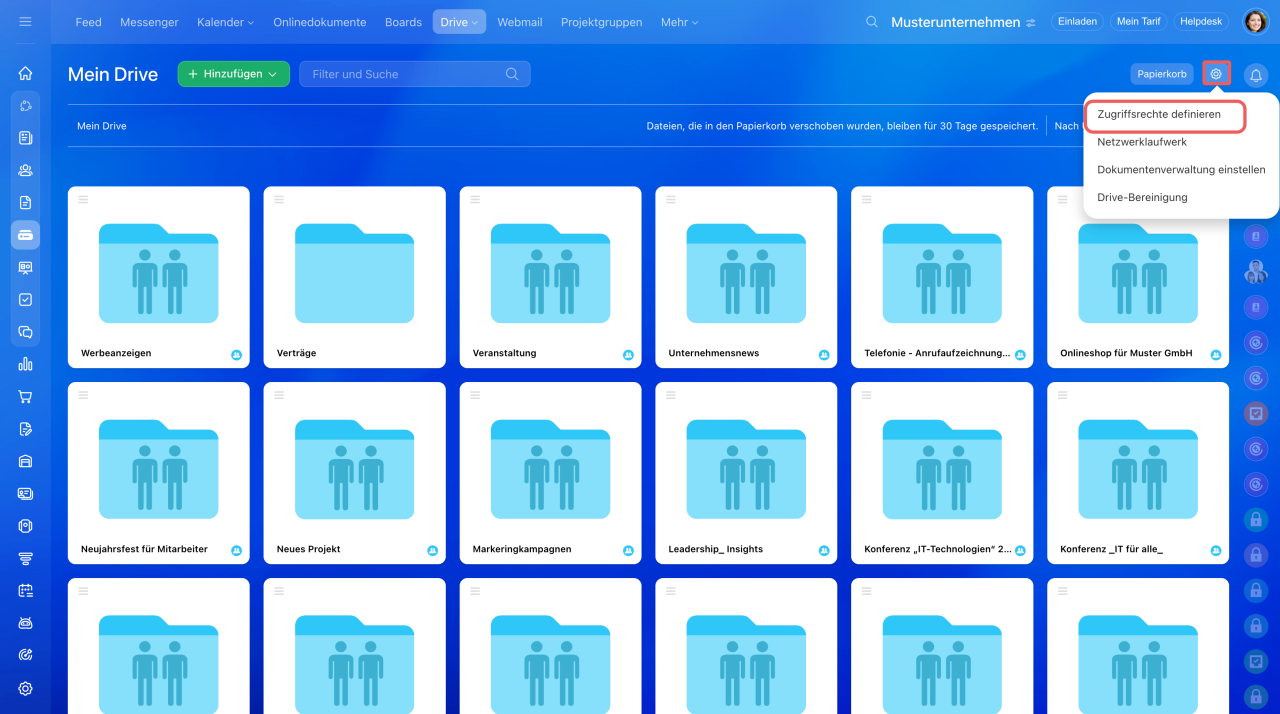Click the shared badge on Leadership_ Insights folder

(x=824, y=551)
